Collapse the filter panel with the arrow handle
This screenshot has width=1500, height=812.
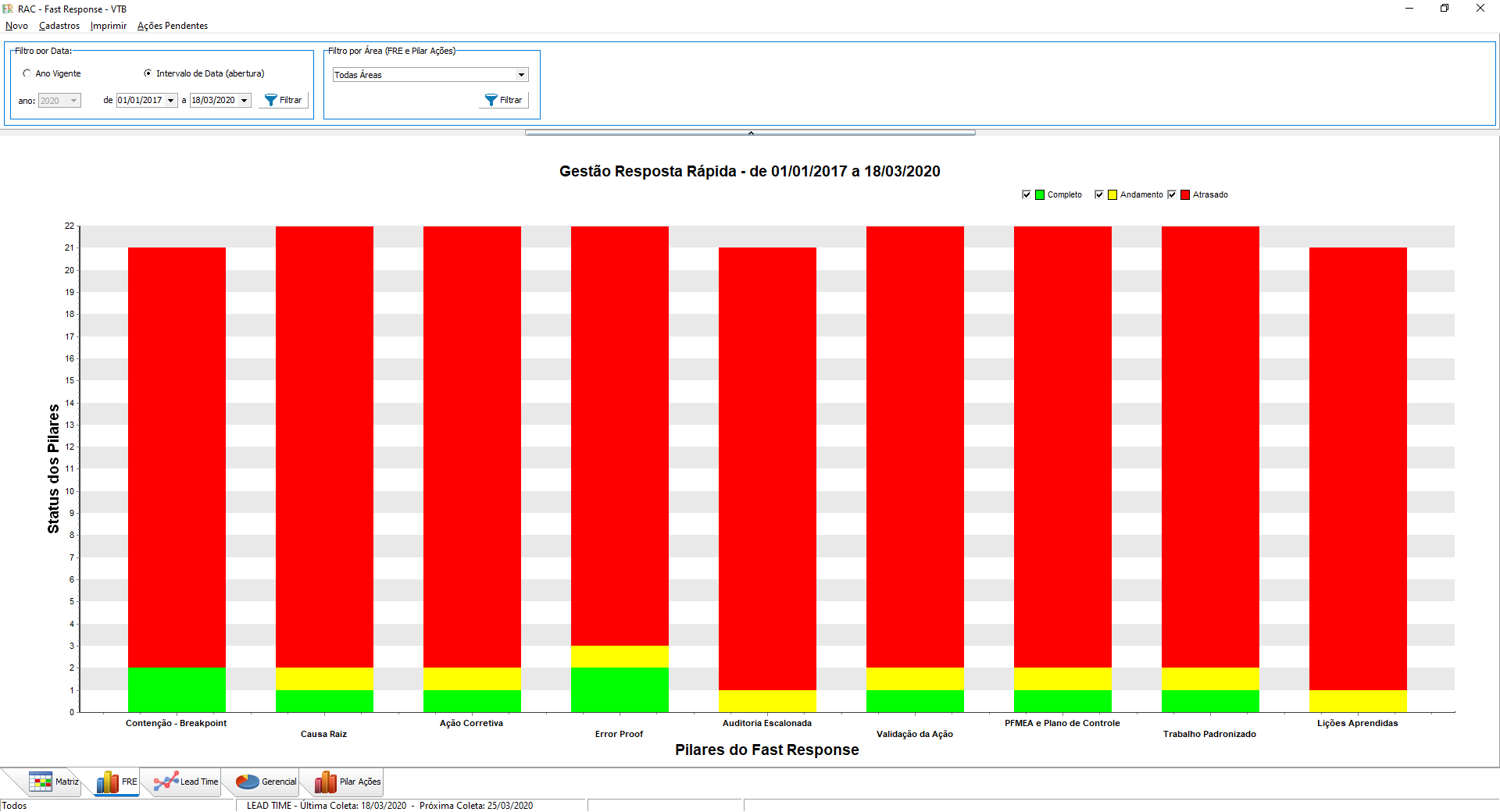tap(750, 133)
